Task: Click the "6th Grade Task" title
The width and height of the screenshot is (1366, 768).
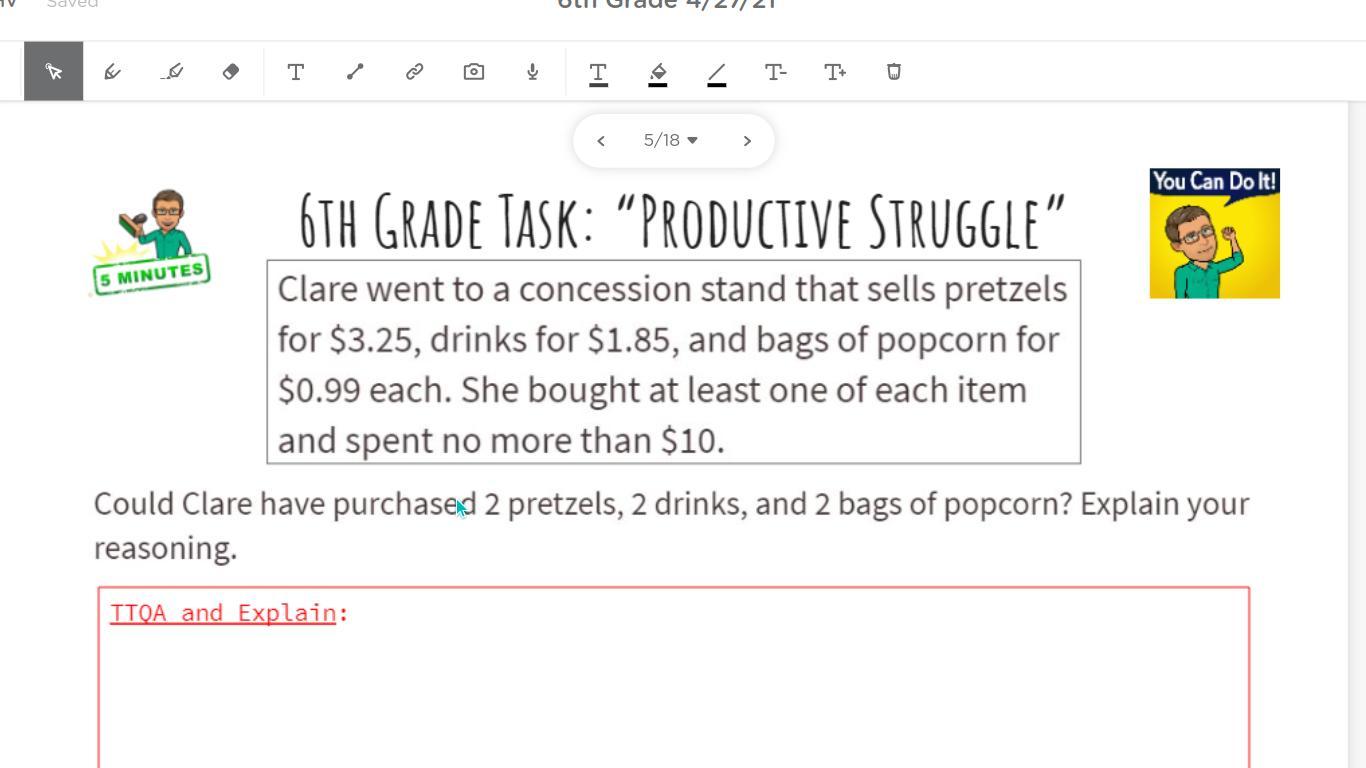Action: pyautogui.click(x=683, y=221)
